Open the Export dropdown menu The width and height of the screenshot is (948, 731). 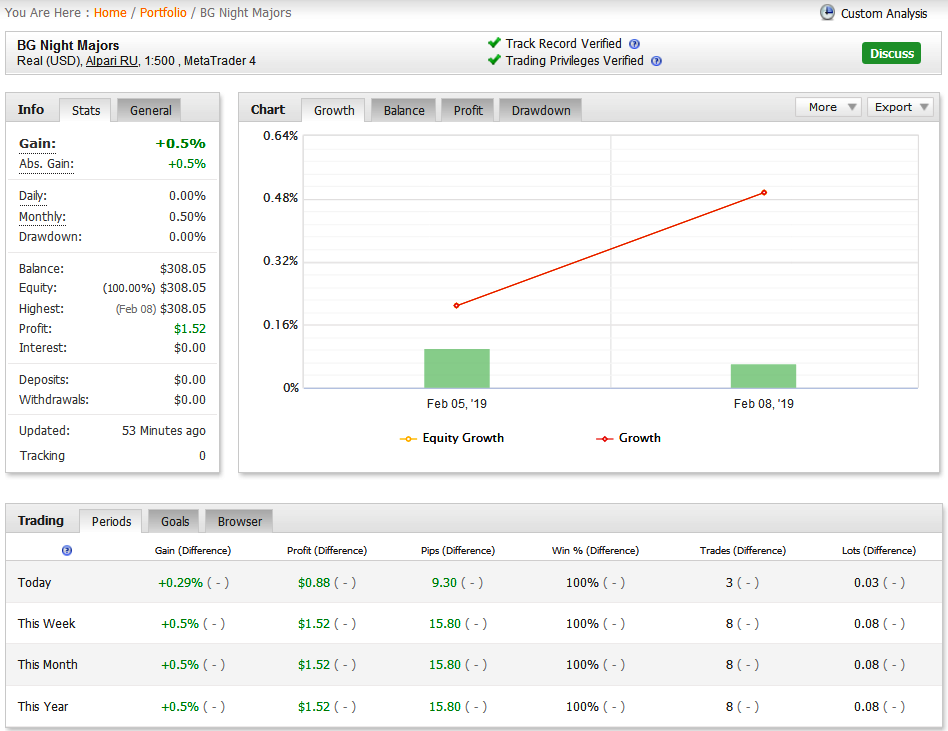point(900,107)
